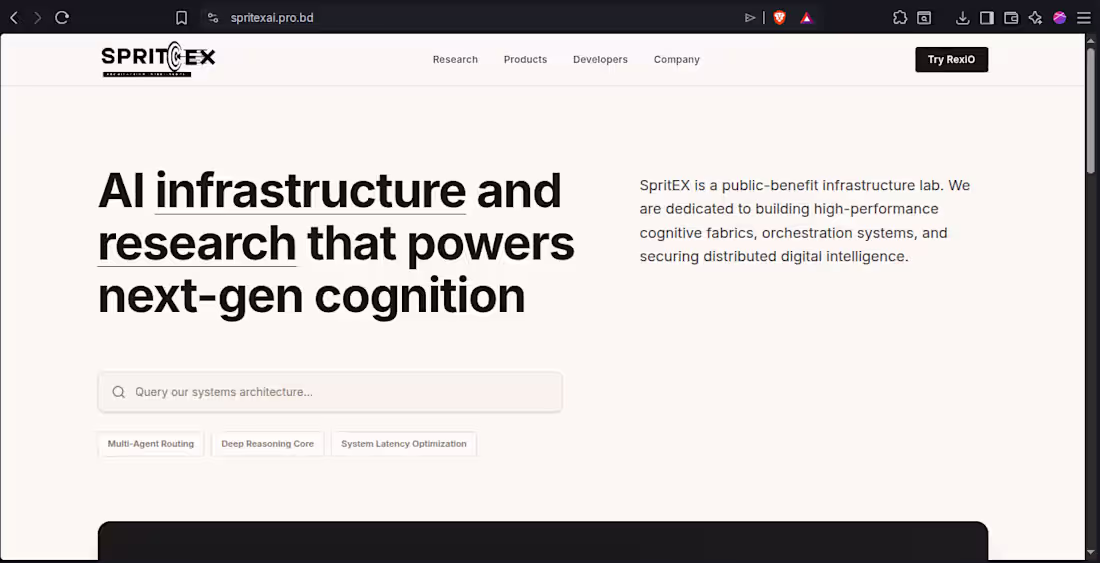This screenshot has width=1100, height=563.
Task: Click the Try RexIO button
Action: point(951,60)
